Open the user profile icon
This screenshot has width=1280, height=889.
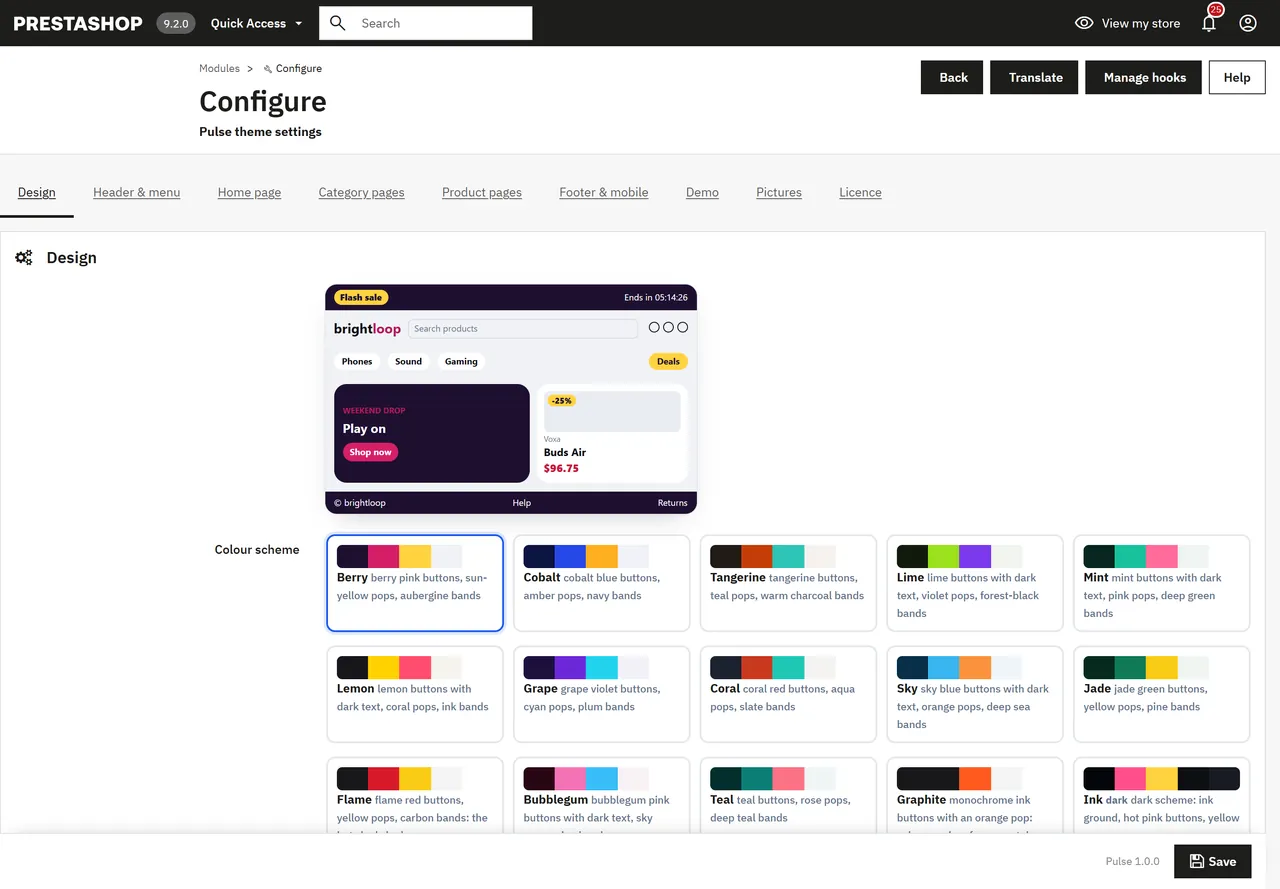pyautogui.click(x=1248, y=23)
